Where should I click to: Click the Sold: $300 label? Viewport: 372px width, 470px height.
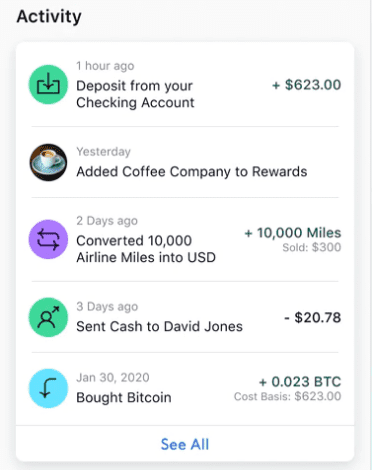click(312, 247)
